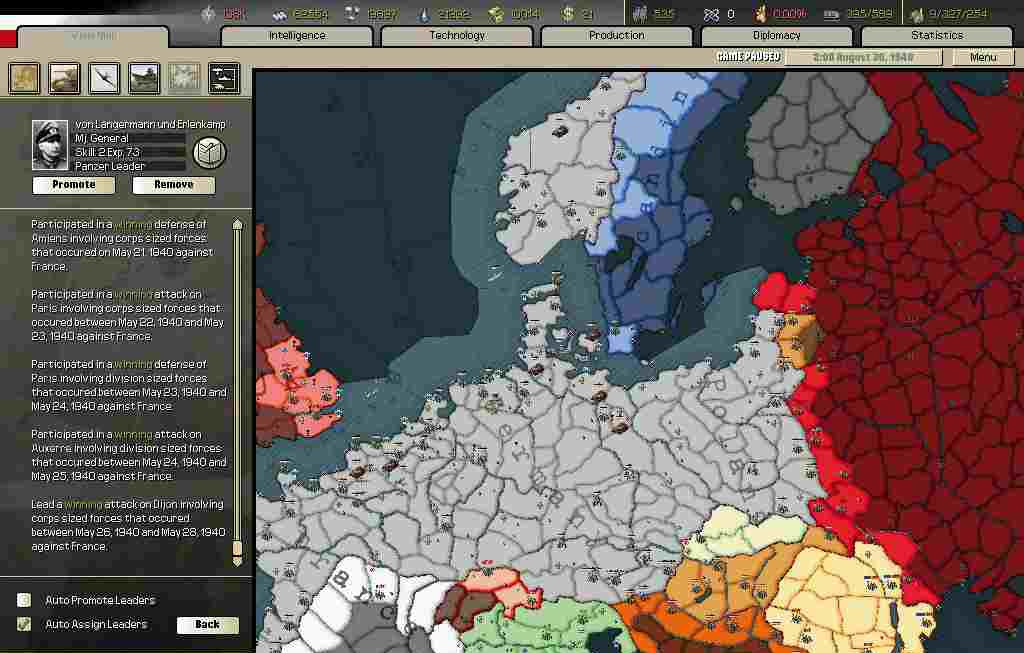Click the GAME PAUSED indicator
The image size is (1024, 653).
click(748, 57)
